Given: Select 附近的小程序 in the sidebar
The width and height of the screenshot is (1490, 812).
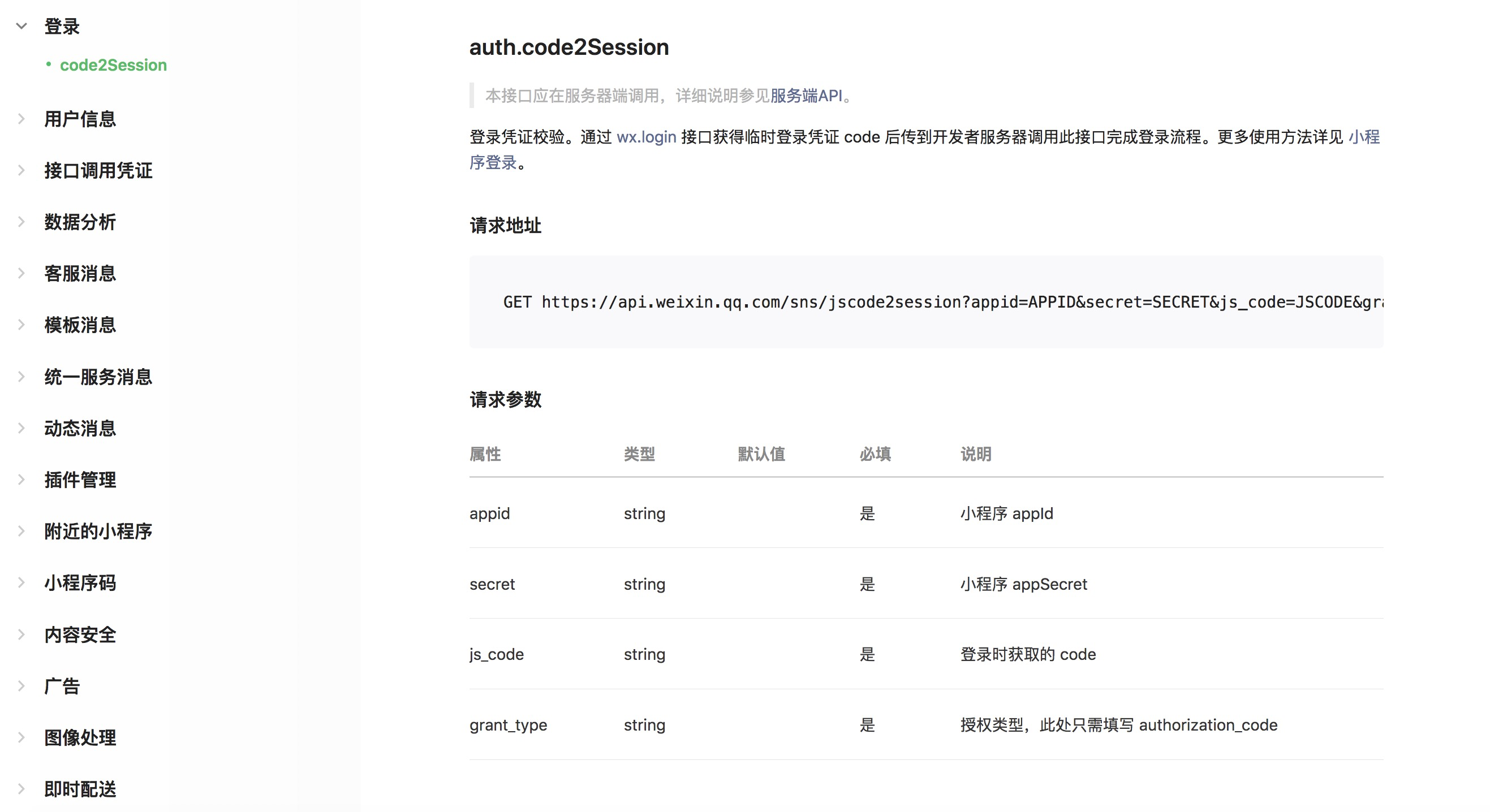Looking at the screenshot, I should (x=97, y=532).
